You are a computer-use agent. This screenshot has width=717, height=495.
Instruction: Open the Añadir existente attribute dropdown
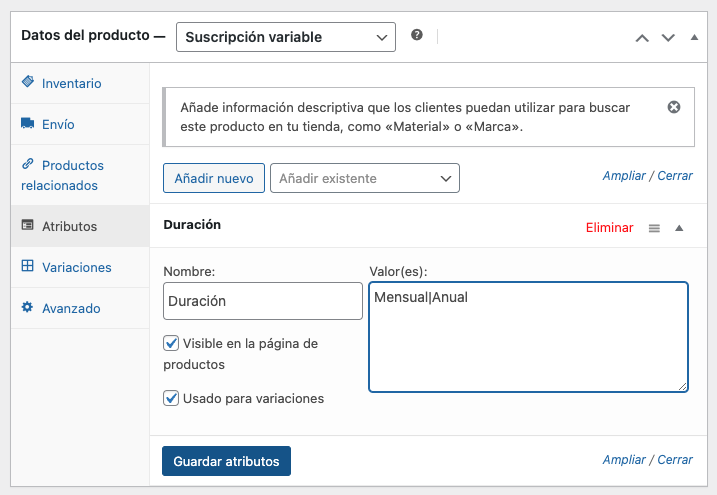click(364, 178)
